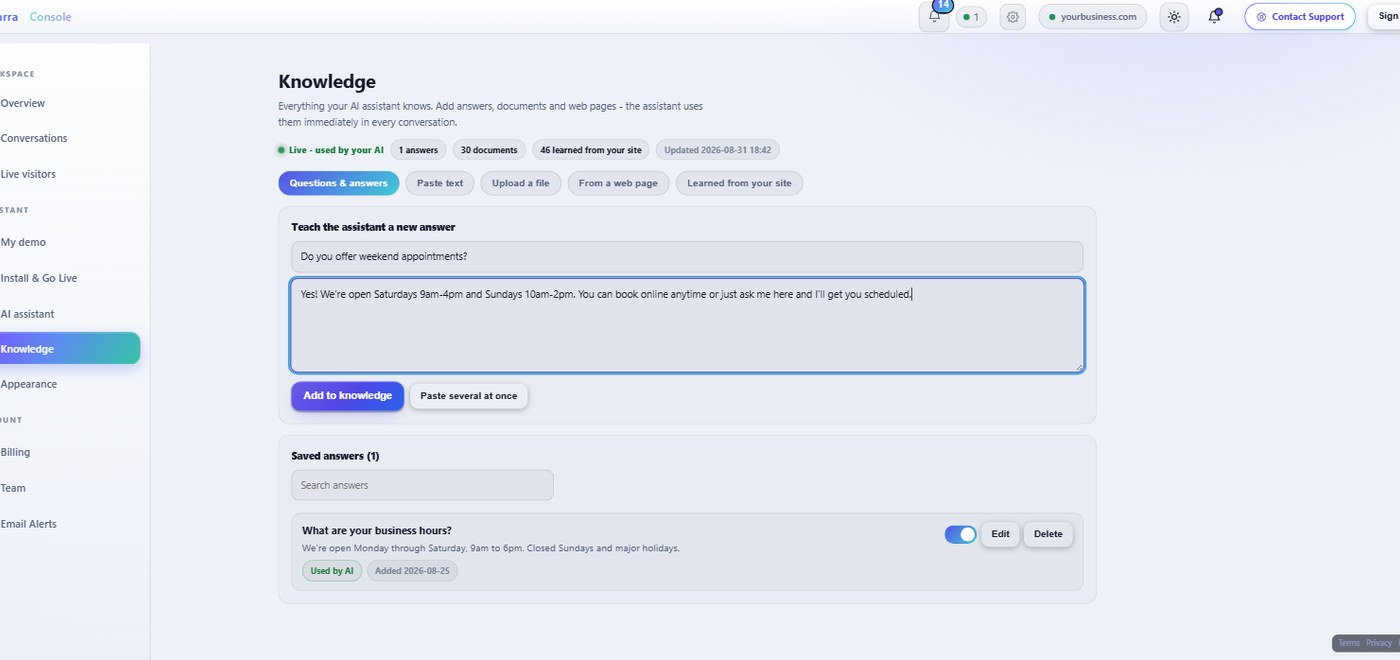The width and height of the screenshot is (1400, 660).
Task: Open the Privacy link at bottom
Action: point(1379,643)
